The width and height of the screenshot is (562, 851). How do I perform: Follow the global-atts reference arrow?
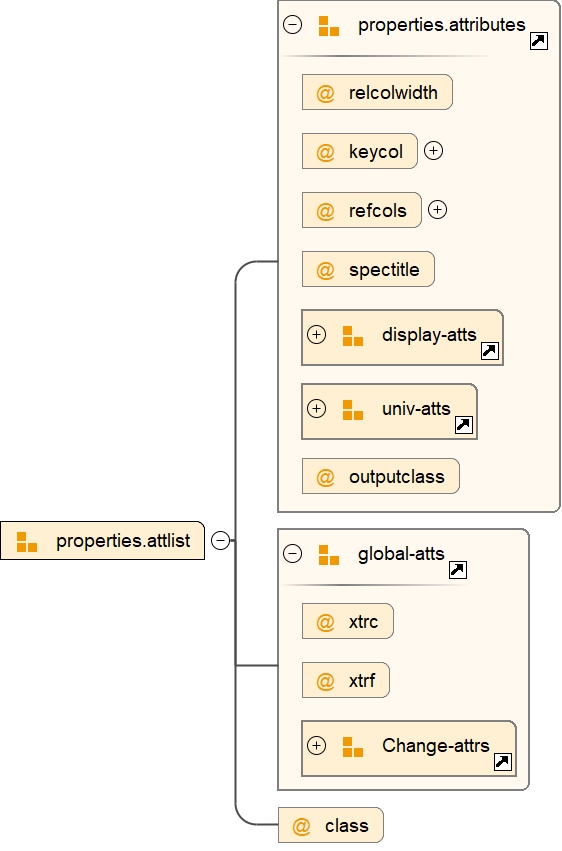458,570
